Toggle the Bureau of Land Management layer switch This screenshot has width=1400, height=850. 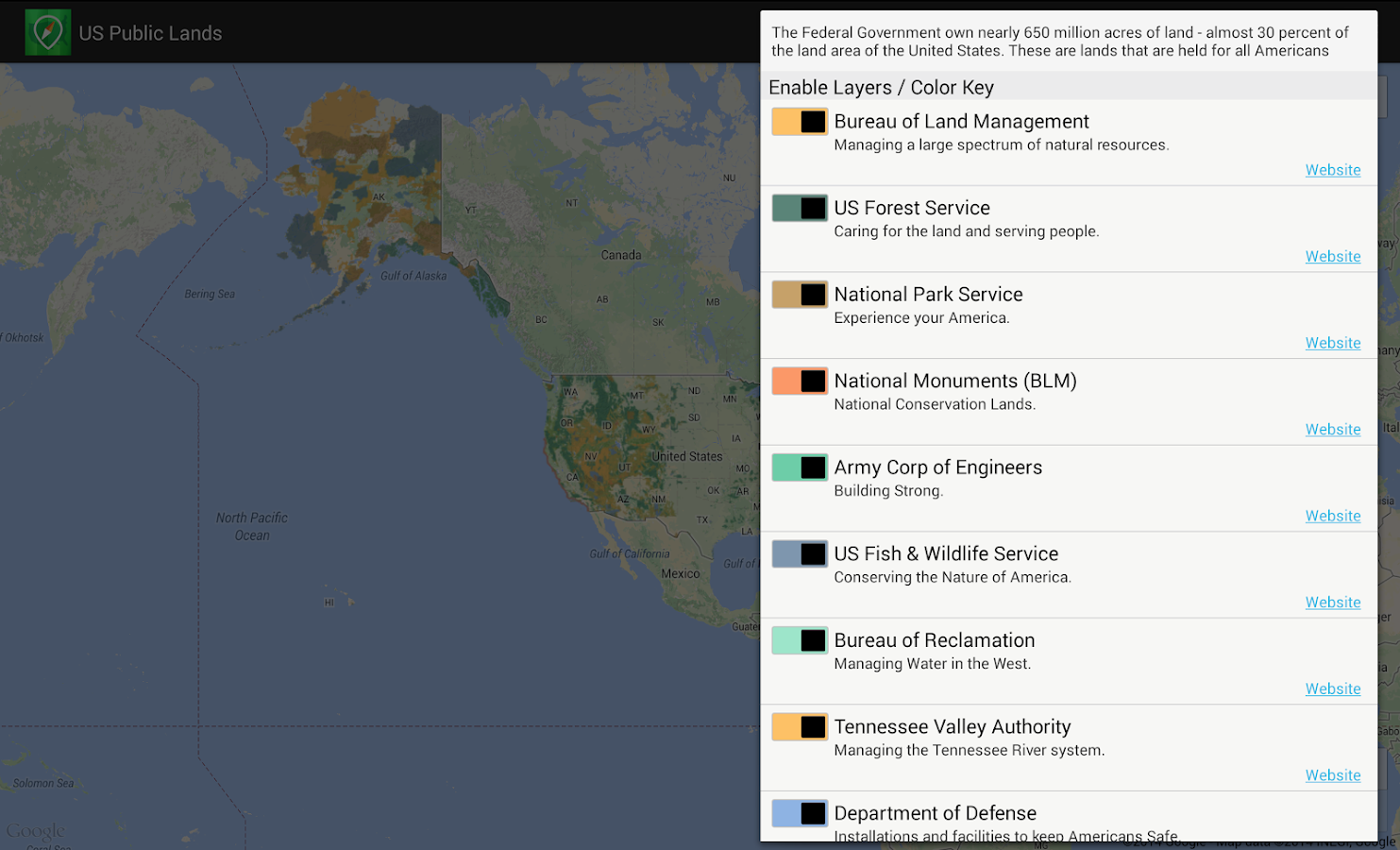800,122
